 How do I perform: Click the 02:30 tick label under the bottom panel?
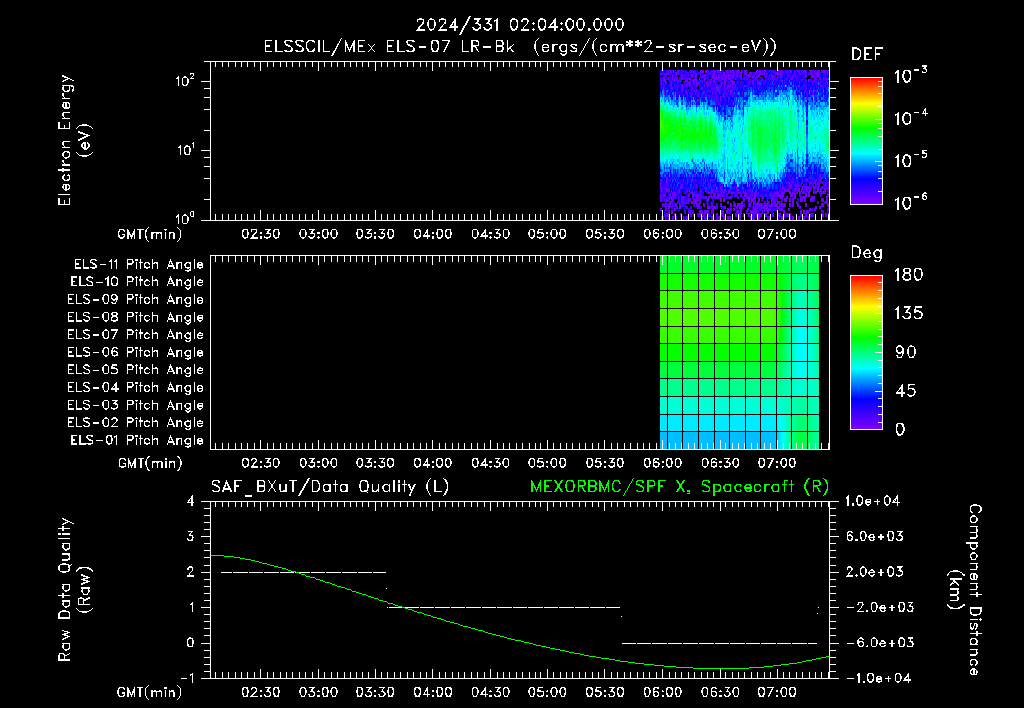tap(261, 692)
